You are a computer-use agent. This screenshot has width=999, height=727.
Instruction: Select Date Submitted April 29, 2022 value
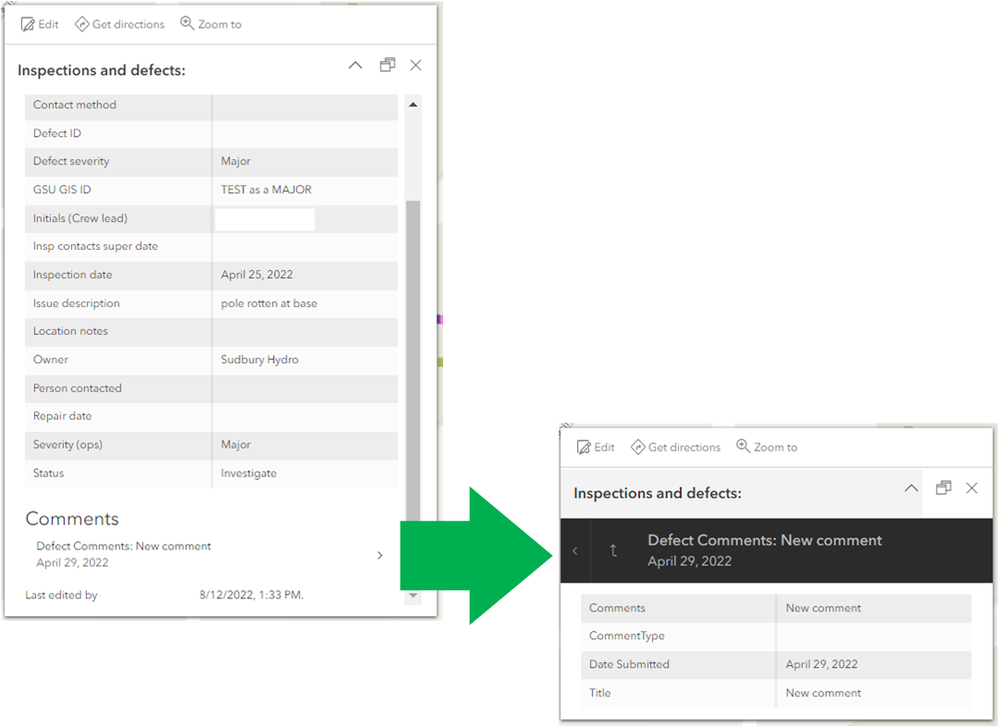[822, 664]
